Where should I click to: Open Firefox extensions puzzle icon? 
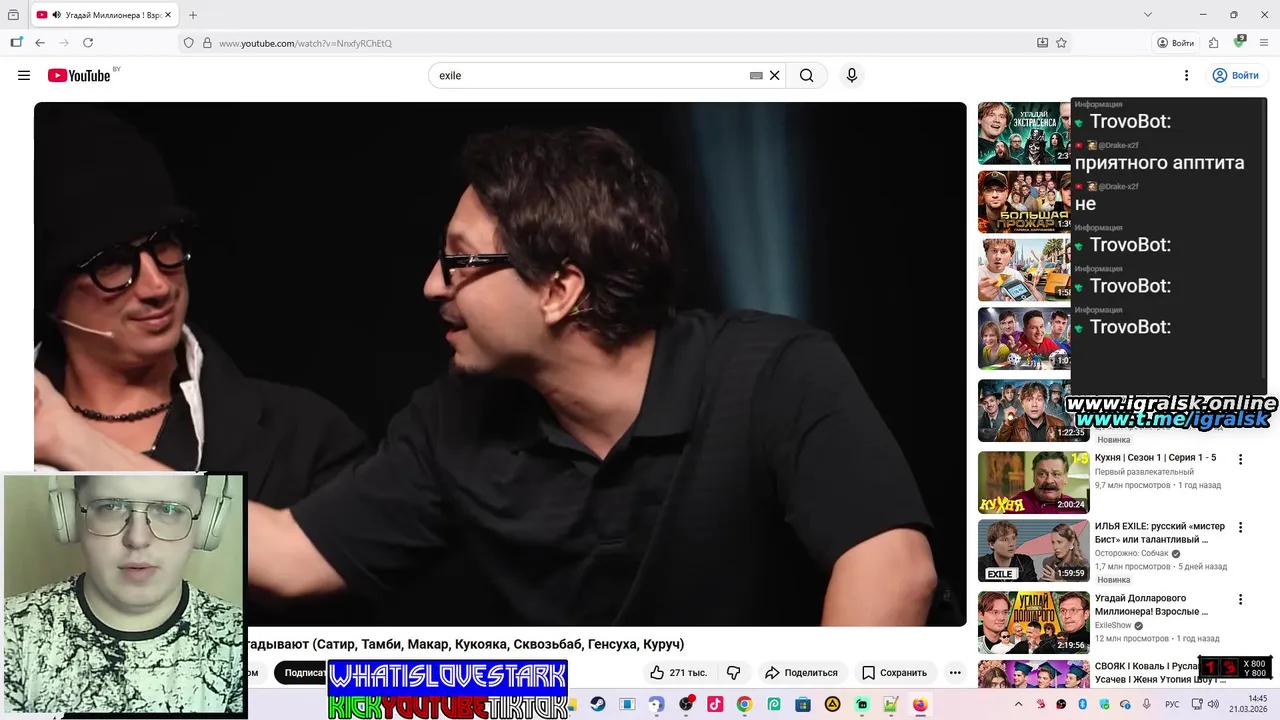pyautogui.click(x=1213, y=43)
